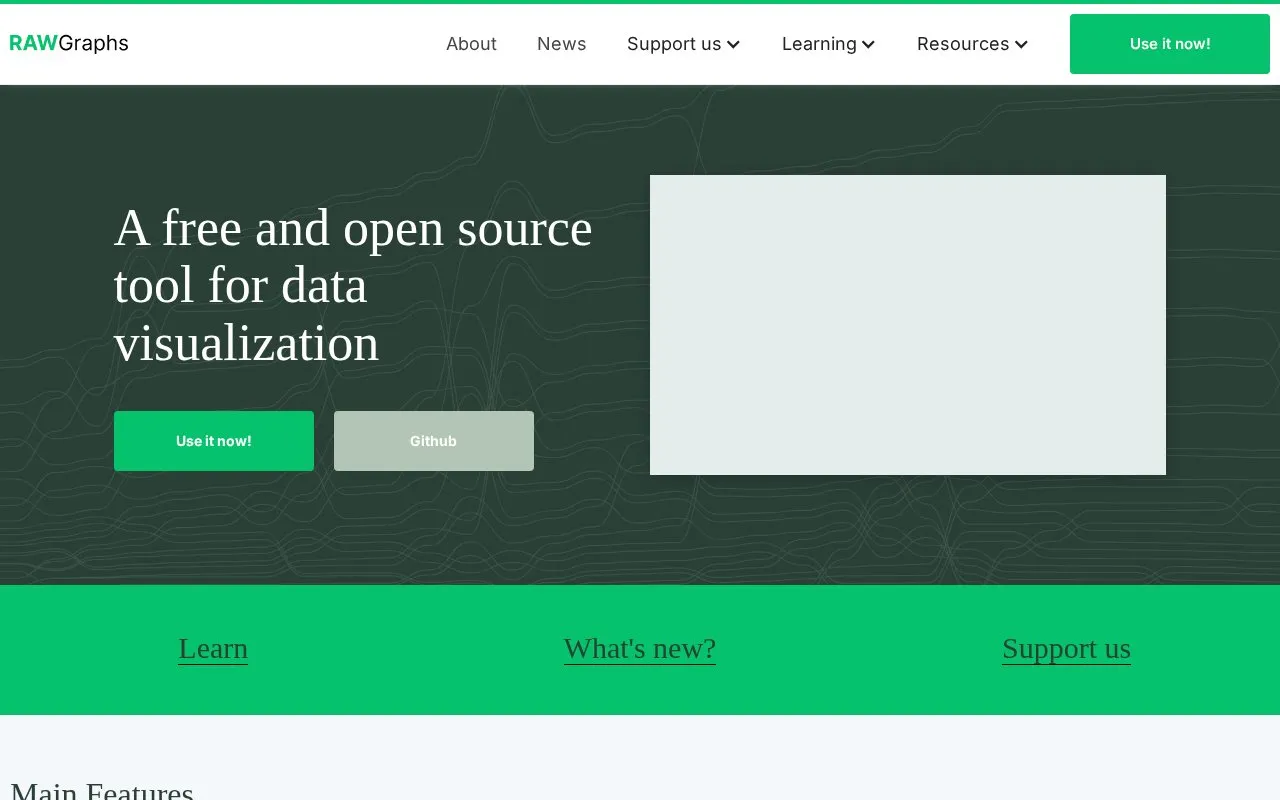The width and height of the screenshot is (1280, 800).
Task: Click the hero preview image placeholder
Action: pos(908,325)
